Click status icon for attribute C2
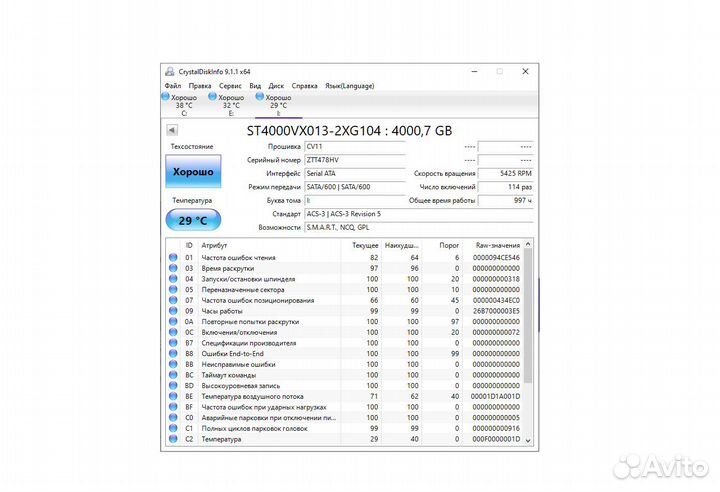Image resolution: width=720 pixels, height=492 pixels. click(x=173, y=439)
